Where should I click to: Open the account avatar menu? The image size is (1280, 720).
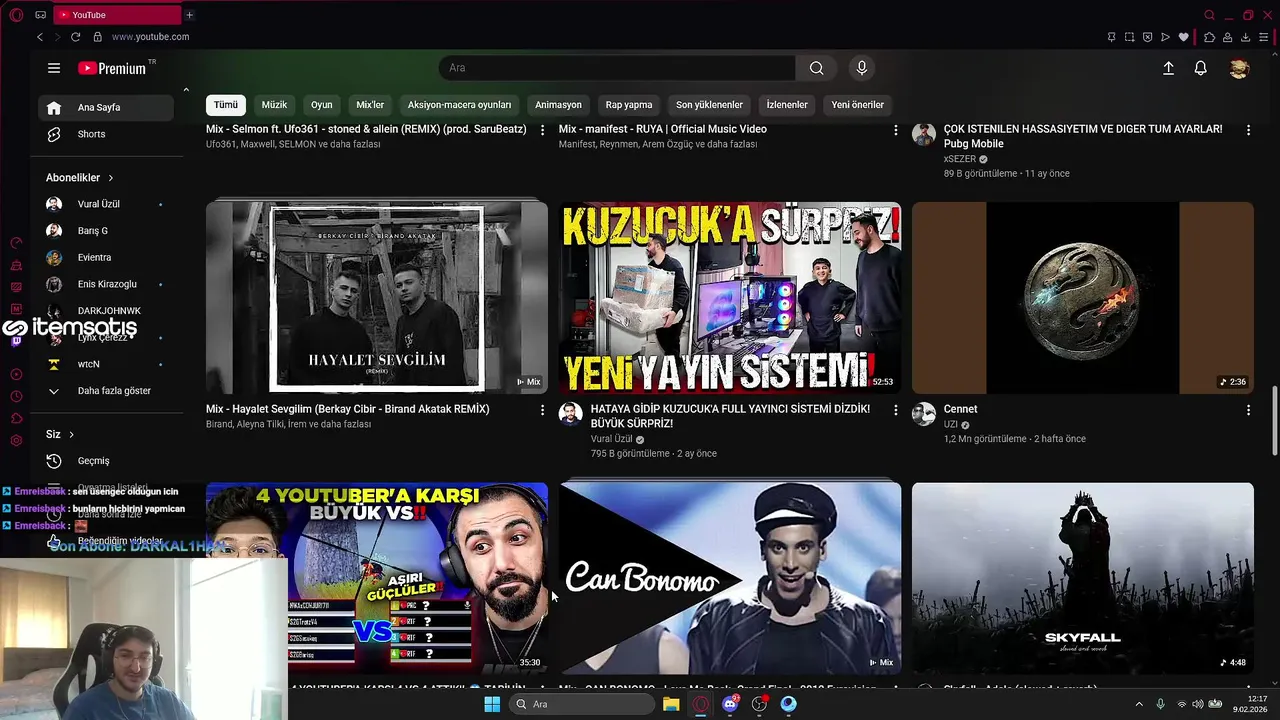click(1239, 68)
